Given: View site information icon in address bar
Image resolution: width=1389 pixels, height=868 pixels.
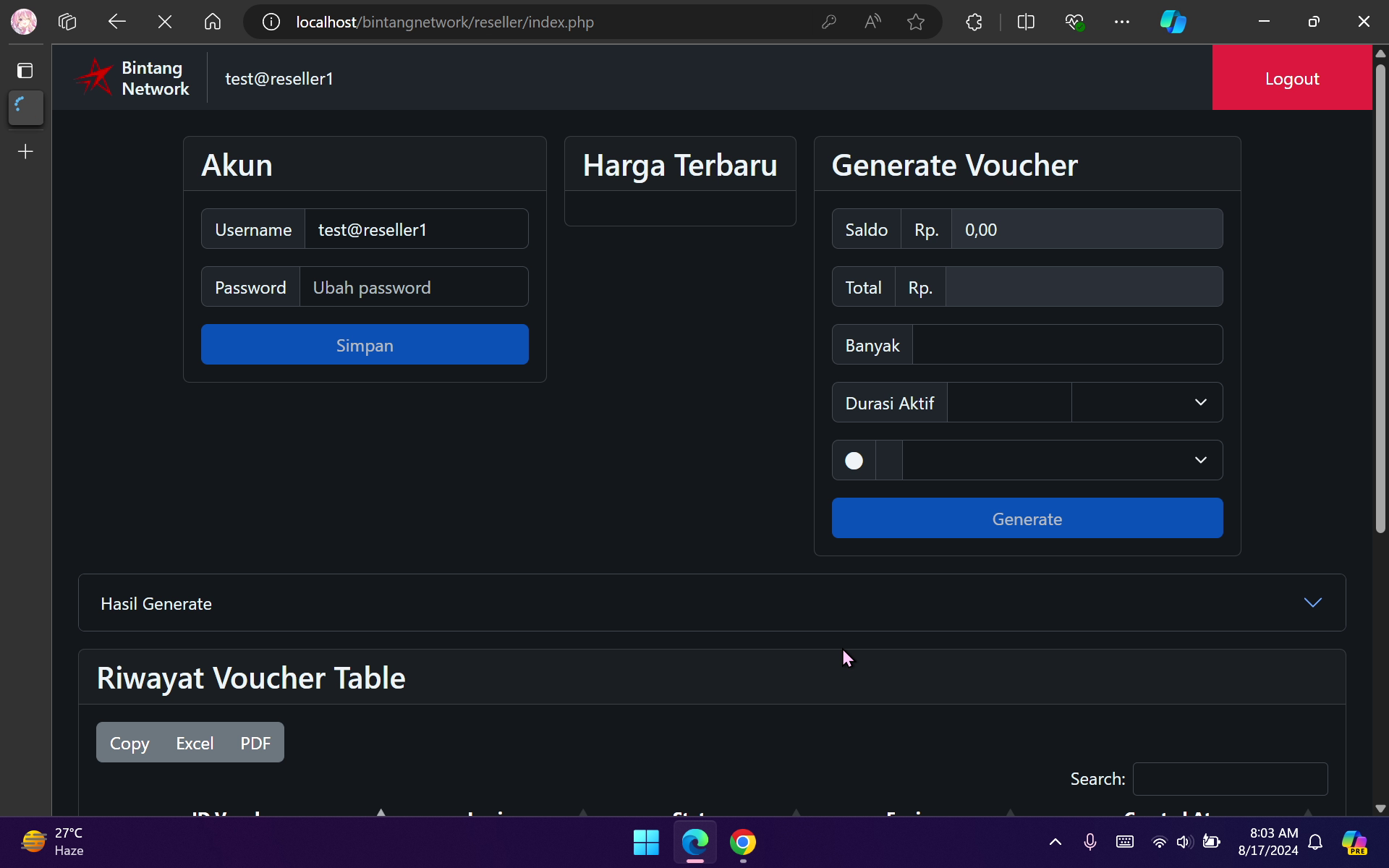Looking at the screenshot, I should [x=271, y=22].
